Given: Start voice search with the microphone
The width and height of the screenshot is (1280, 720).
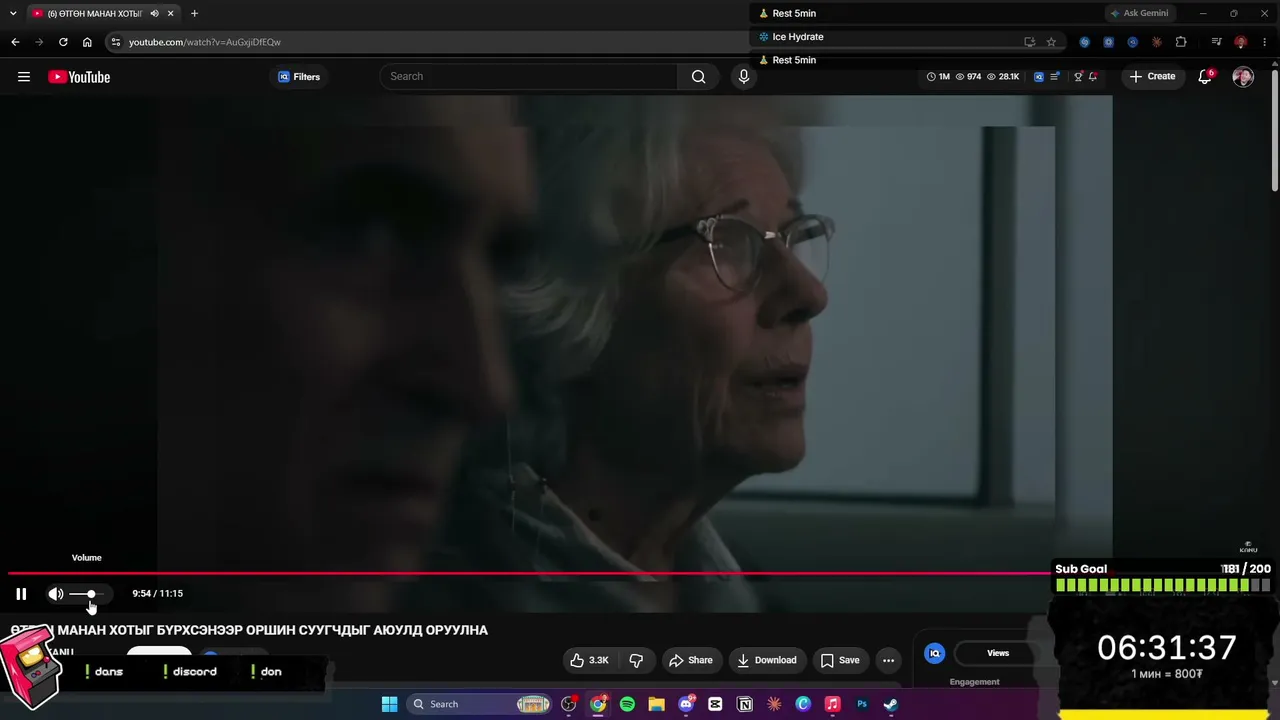Looking at the screenshot, I should [x=743, y=76].
